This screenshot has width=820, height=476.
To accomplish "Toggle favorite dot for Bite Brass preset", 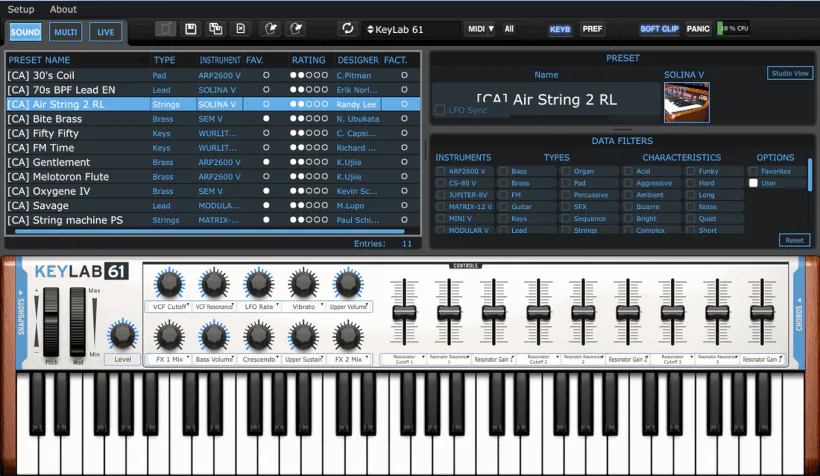I will [x=266, y=119].
